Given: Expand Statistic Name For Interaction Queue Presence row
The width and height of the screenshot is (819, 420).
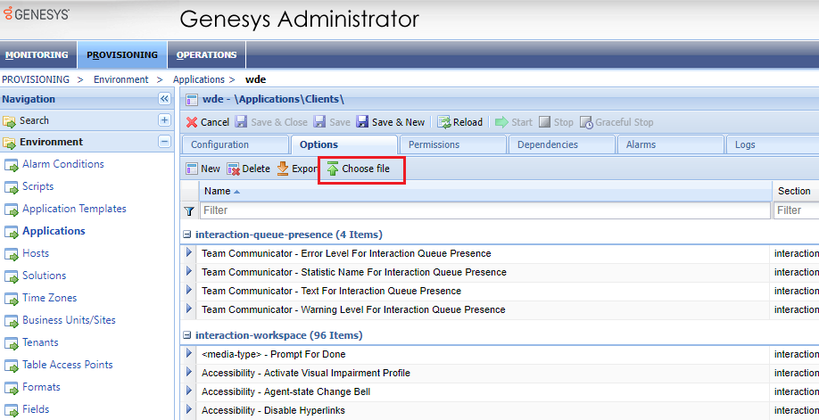Looking at the screenshot, I should pyautogui.click(x=189, y=272).
